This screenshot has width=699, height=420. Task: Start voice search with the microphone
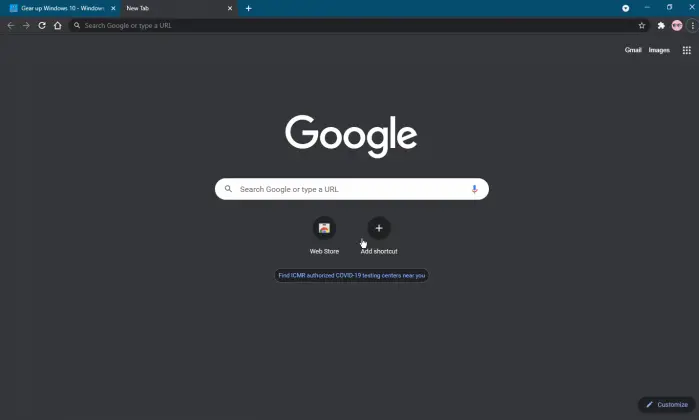[474, 189]
